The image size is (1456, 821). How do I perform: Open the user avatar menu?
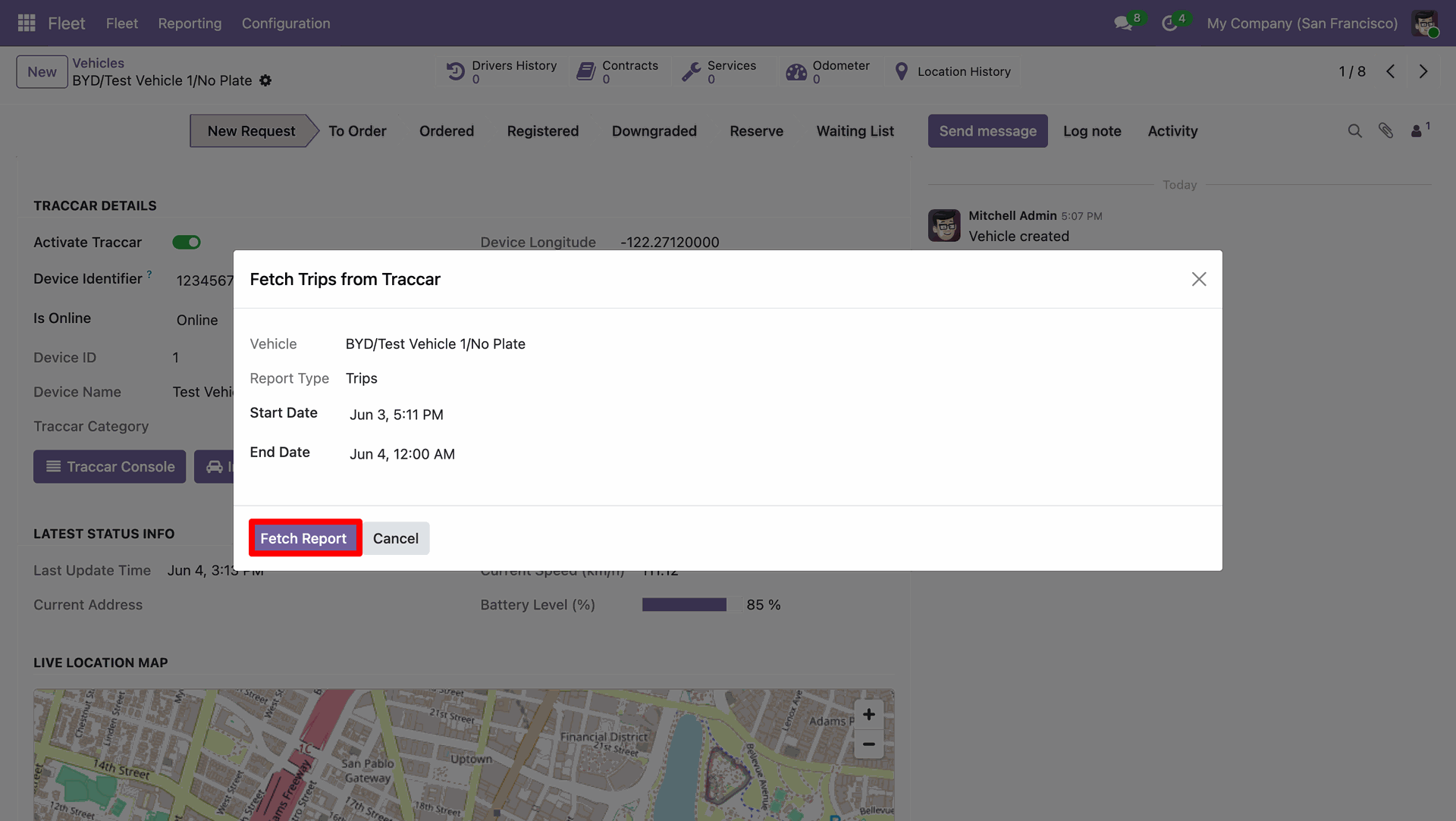pyautogui.click(x=1426, y=24)
